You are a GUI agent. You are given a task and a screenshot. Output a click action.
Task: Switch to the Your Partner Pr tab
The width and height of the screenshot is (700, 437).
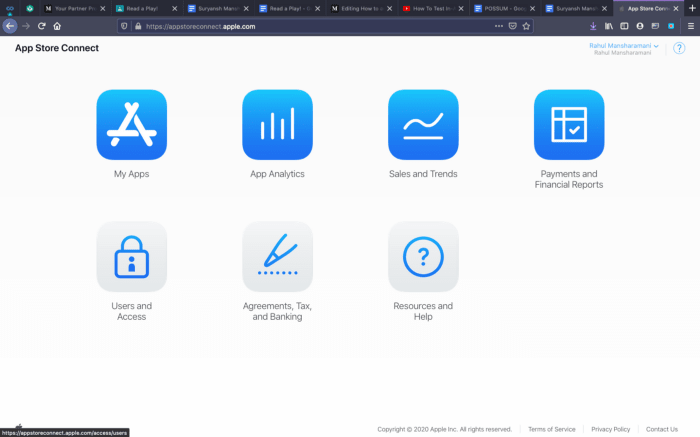[x=75, y=8]
